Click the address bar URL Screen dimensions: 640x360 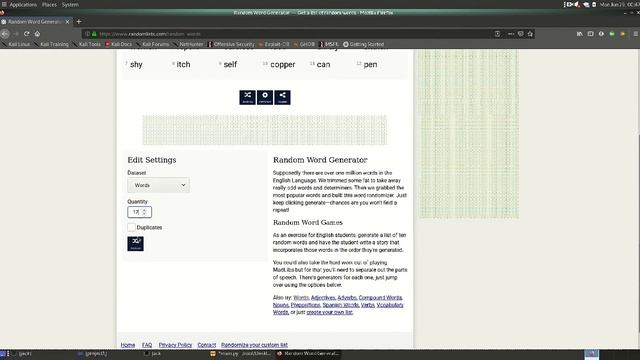point(149,34)
